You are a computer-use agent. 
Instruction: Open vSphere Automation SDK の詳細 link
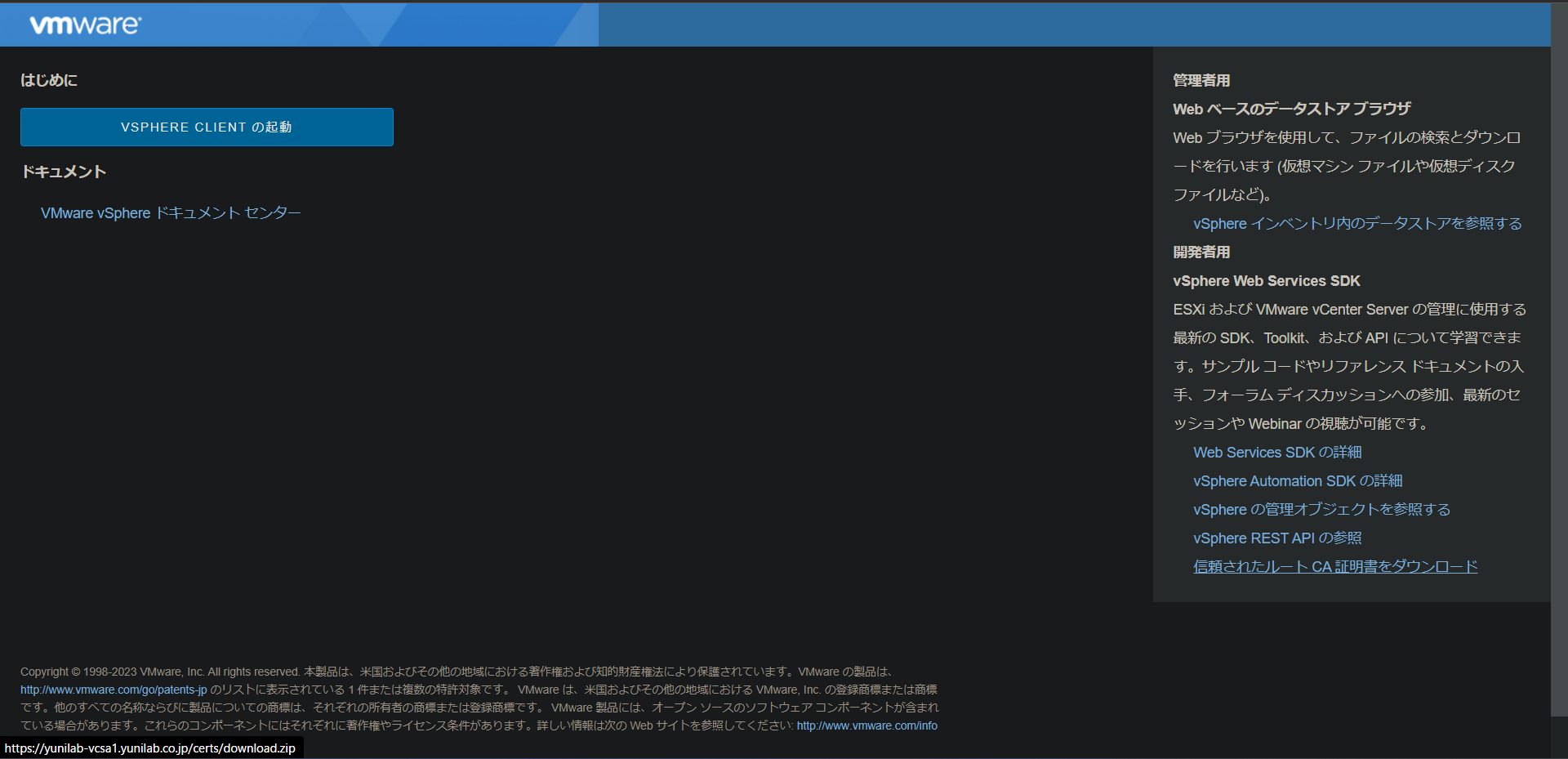1298,481
